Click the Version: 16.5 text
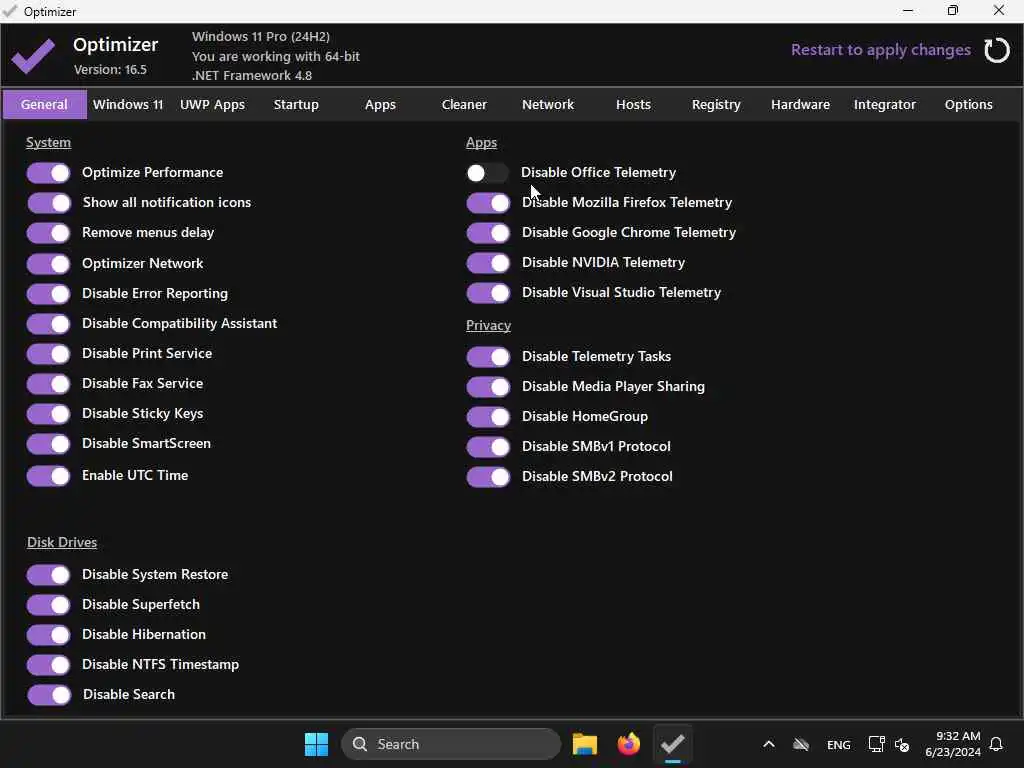 click(x=110, y=70)
